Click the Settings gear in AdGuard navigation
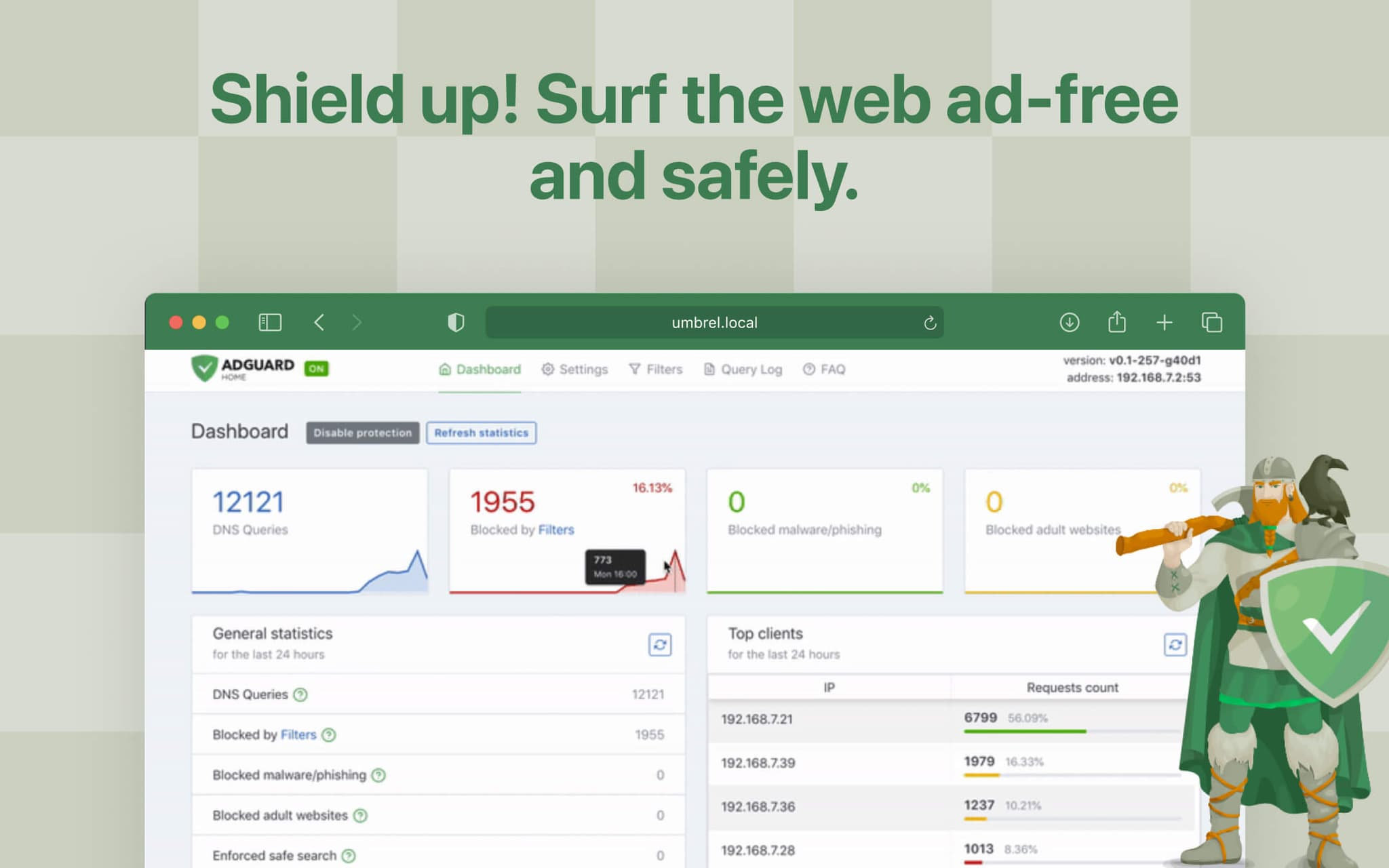This screenshot has width=1389, height=868. (547, 370)
